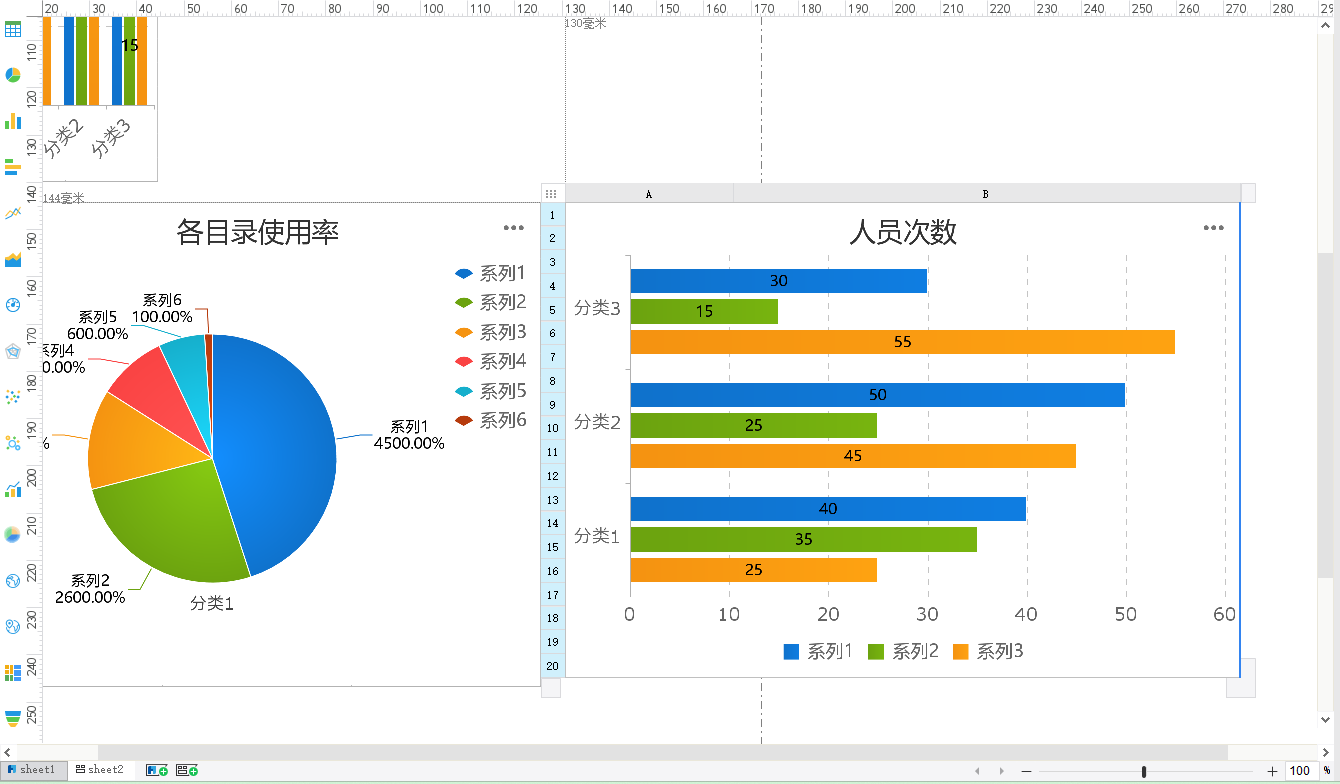
Task: Click the 分类3 axis label in bar chart
Action: tap(597, 309)
